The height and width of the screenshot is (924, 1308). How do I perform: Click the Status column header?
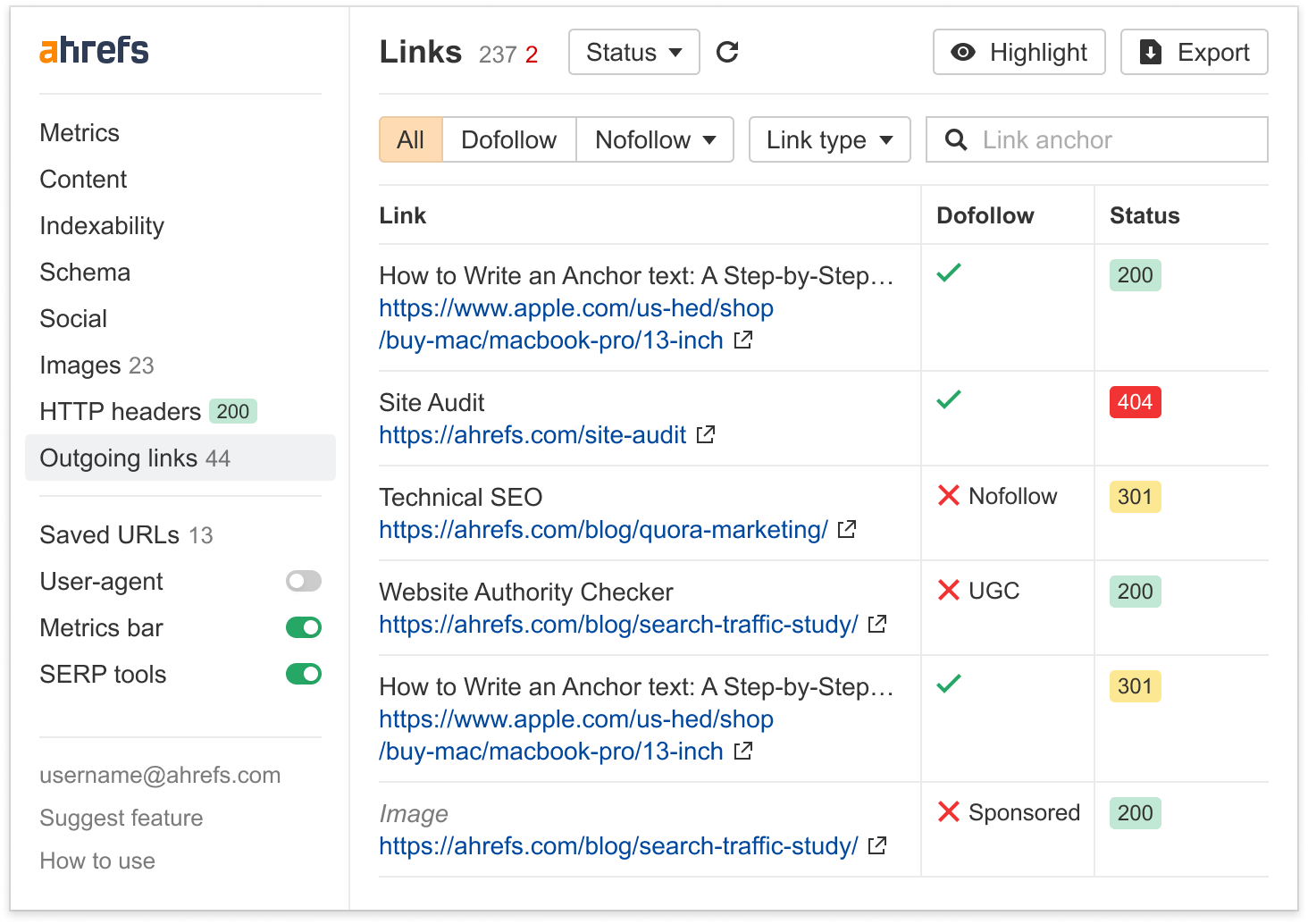1144,215
